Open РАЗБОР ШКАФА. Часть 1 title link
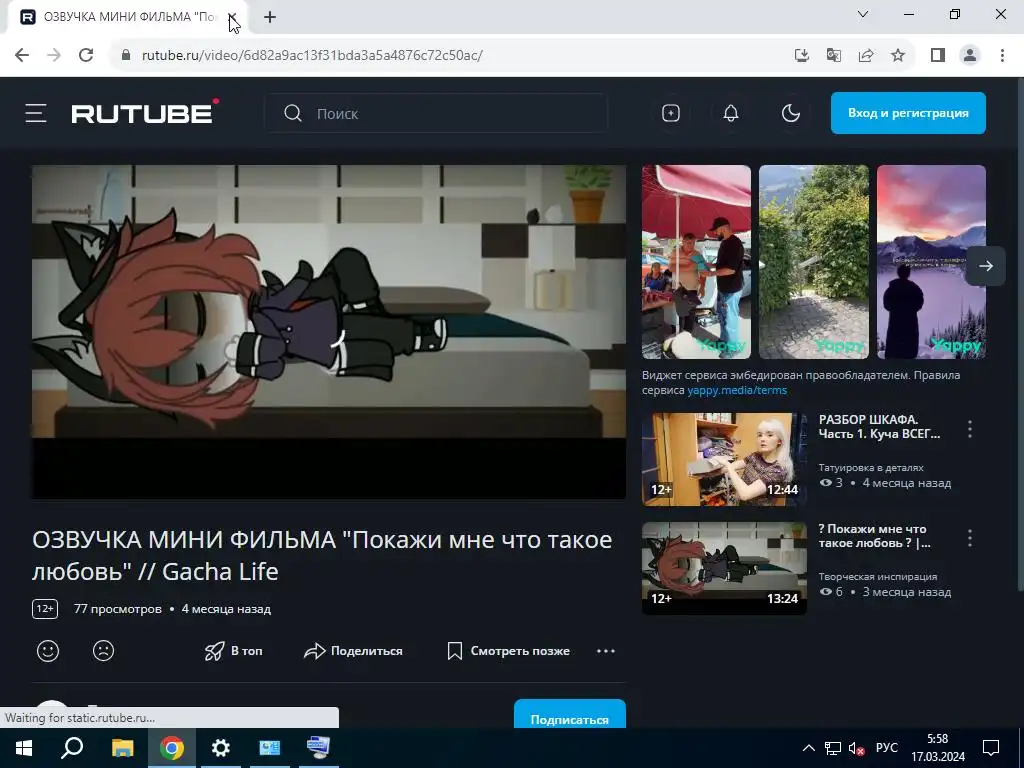This screenshot has width=1024, height=768. pyautogui.click(x=879, y=426)
